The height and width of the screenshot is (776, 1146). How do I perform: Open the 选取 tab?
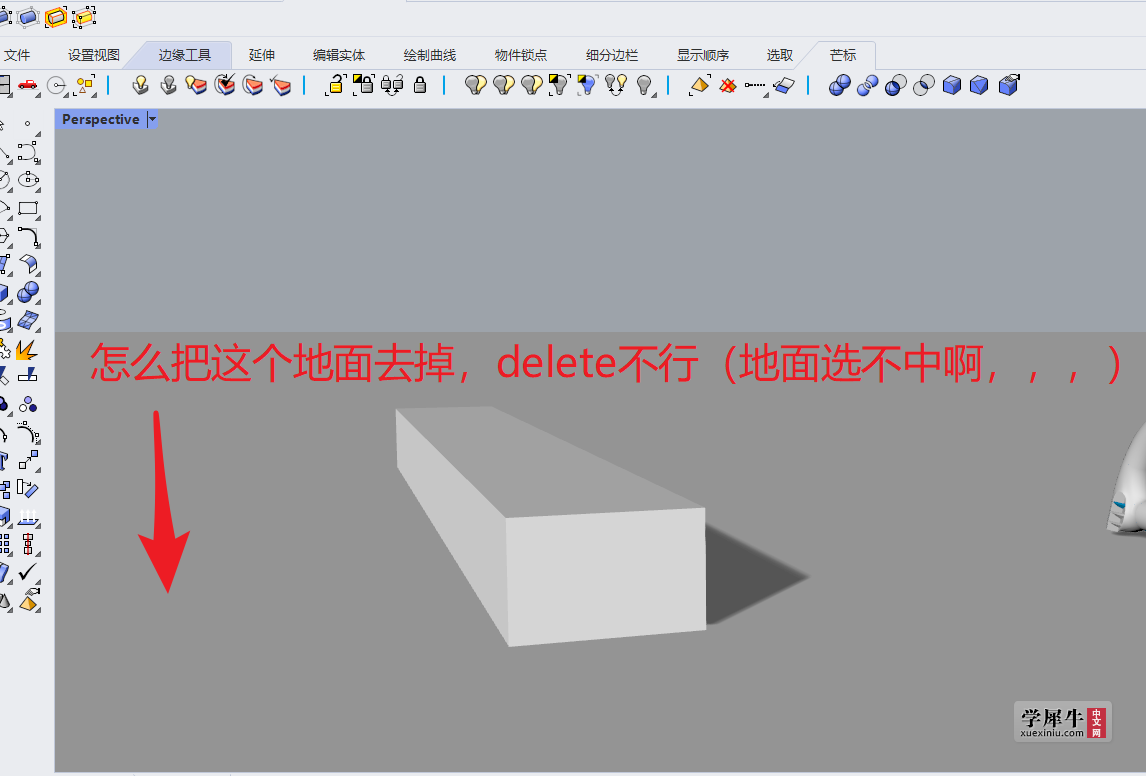[x=780, y=56]
